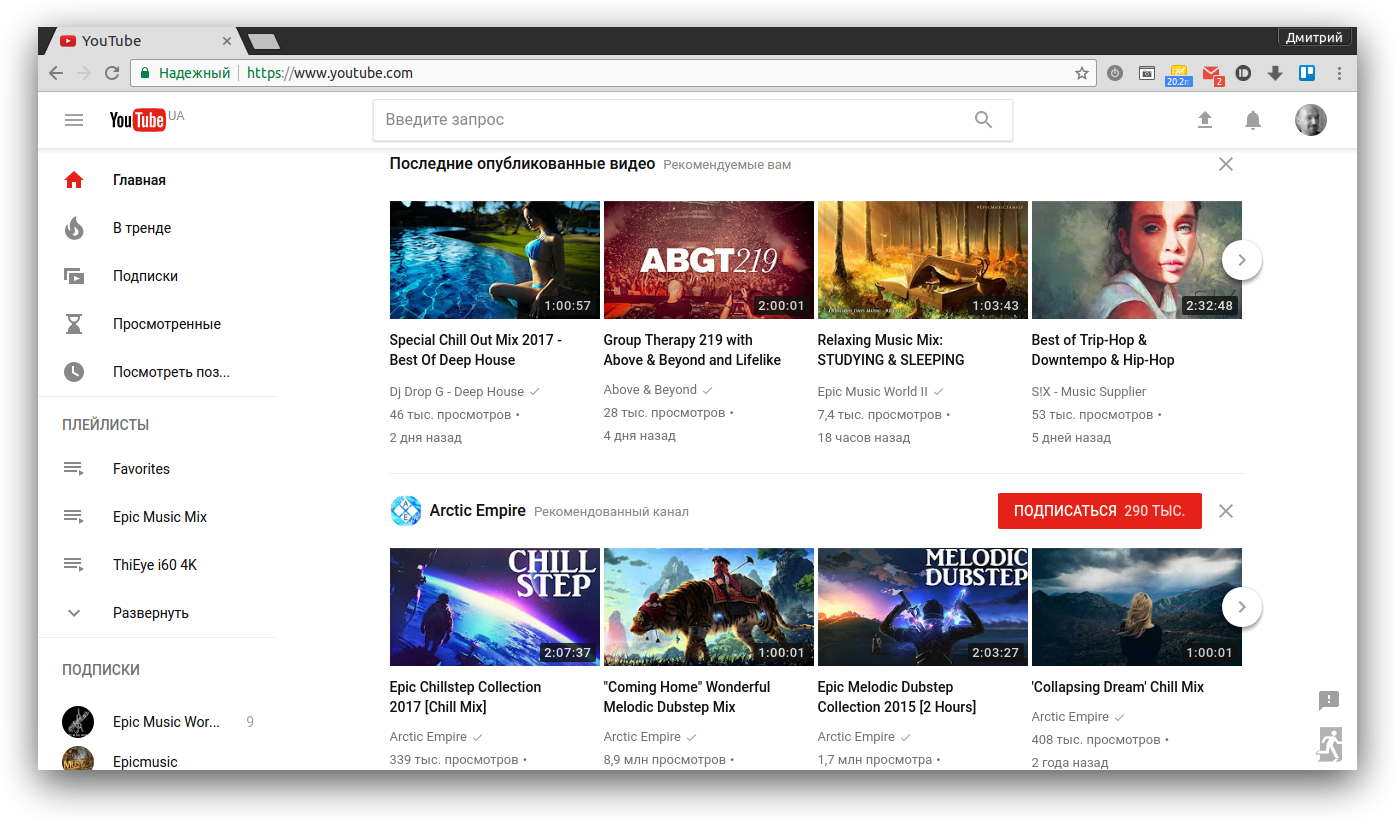
Task: Show next videos in Последние опубликованные видео
Action: click(1242, 260)
